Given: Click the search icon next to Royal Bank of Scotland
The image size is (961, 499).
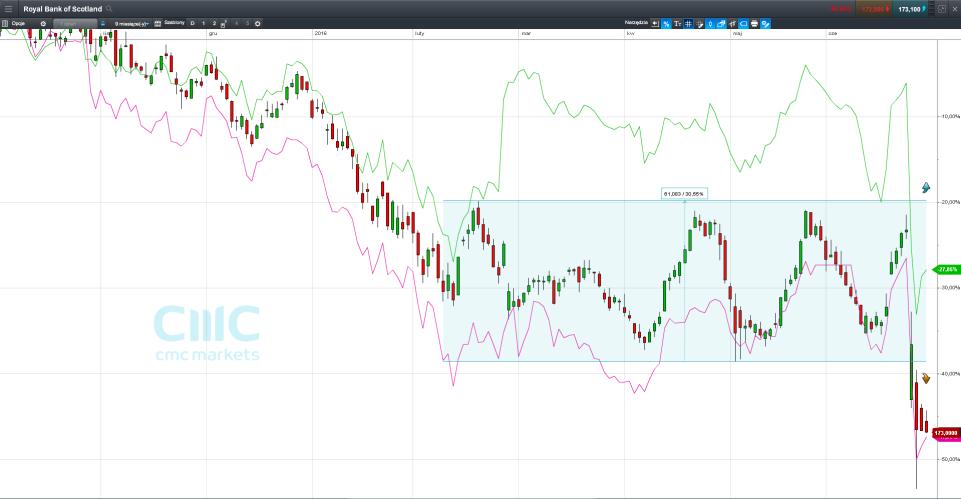Looking at the screenshot, I should pyautogui.click(x=109, y=8).
